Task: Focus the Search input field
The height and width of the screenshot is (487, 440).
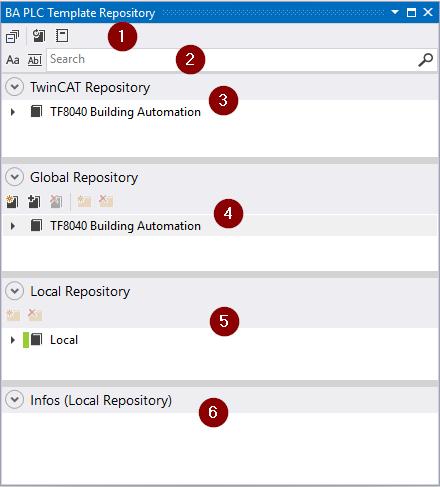Action: point(242,60)
